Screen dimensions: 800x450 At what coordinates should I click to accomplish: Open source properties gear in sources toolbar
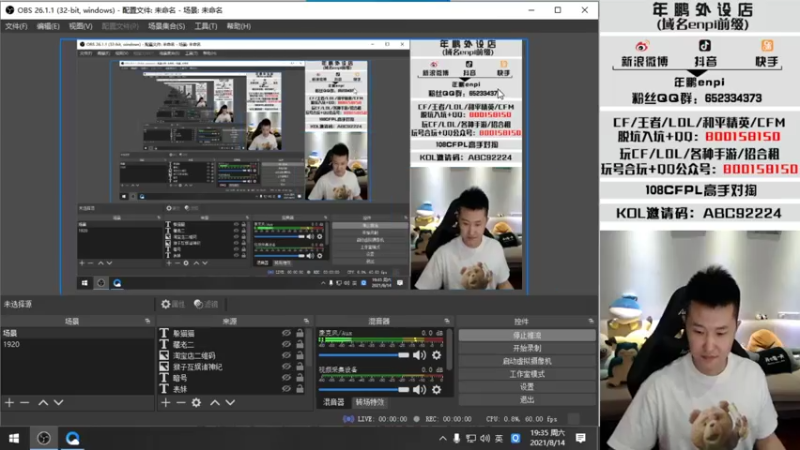[x=196, y=403]
